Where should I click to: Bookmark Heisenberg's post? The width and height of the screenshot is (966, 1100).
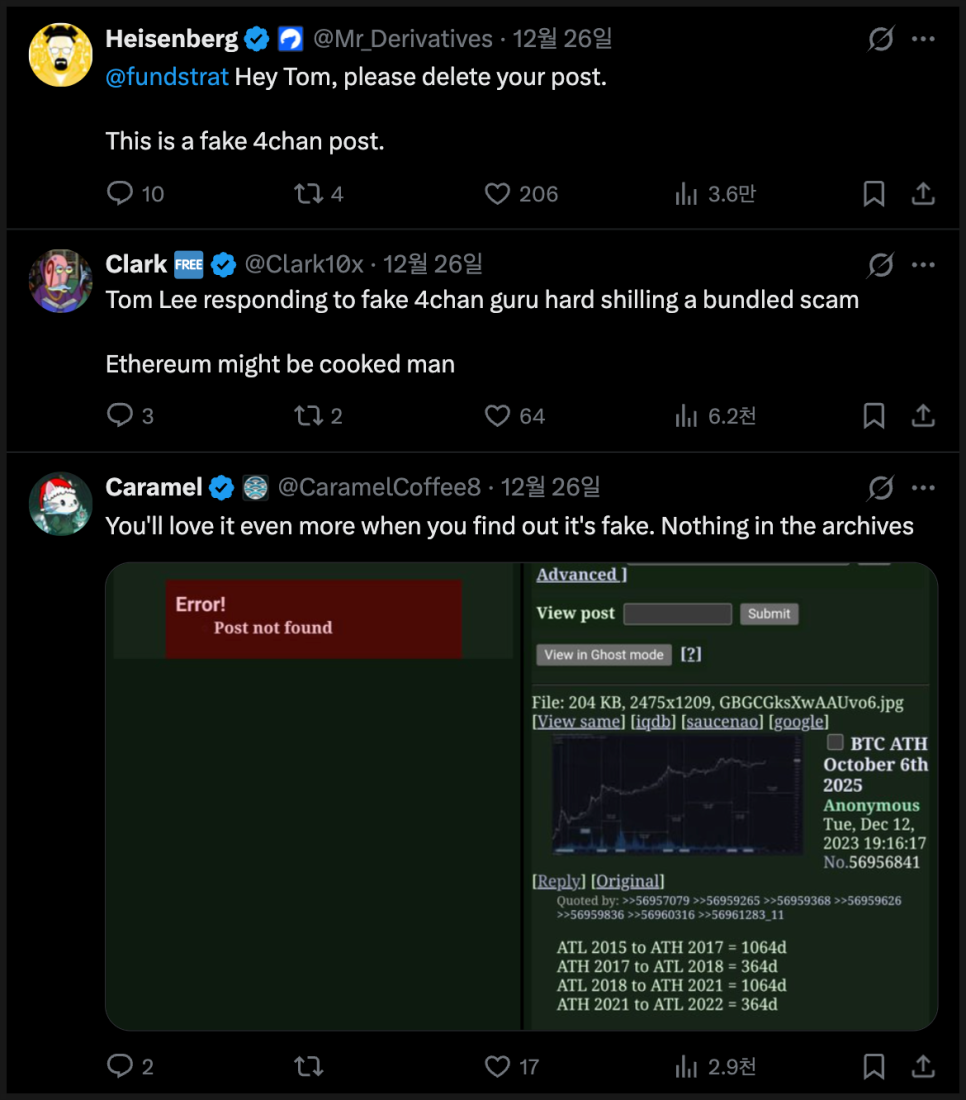pos(874,194)
